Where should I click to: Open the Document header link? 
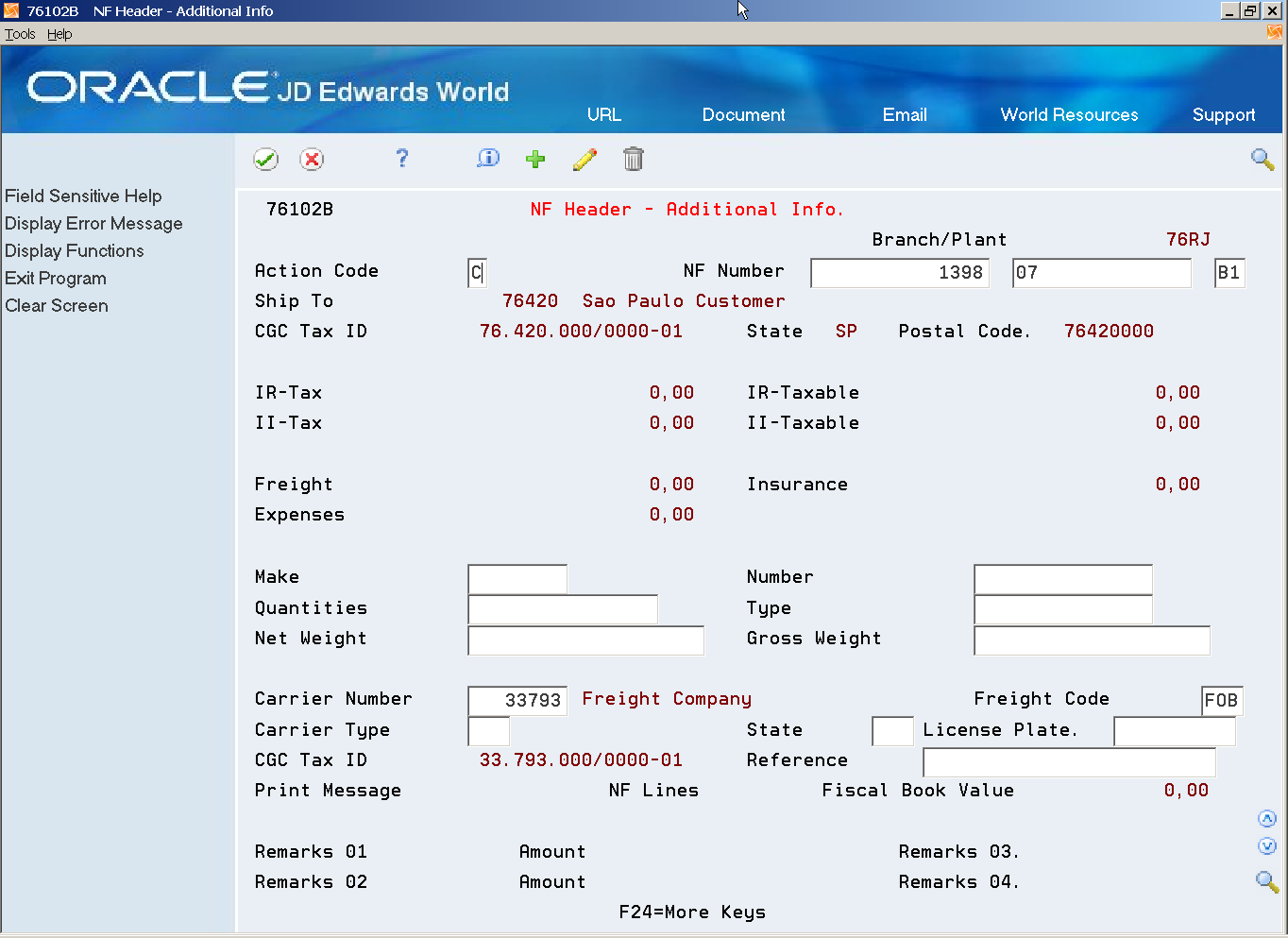[744, 114]
